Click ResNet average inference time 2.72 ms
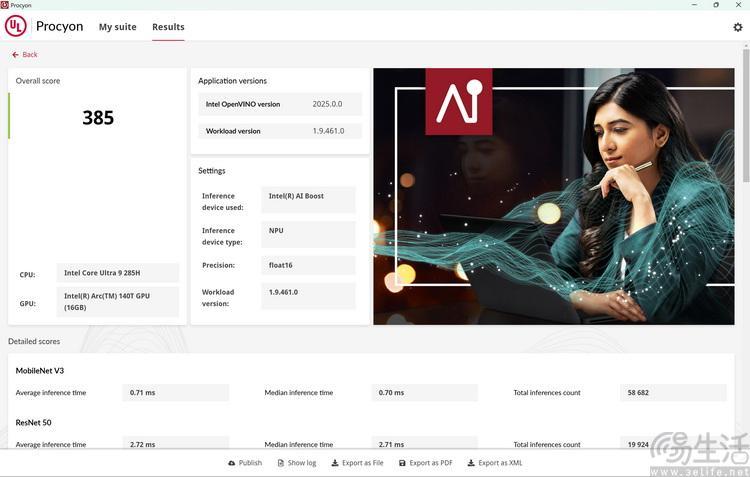This screenshot has width=750, height=477. tap(176, 443)
